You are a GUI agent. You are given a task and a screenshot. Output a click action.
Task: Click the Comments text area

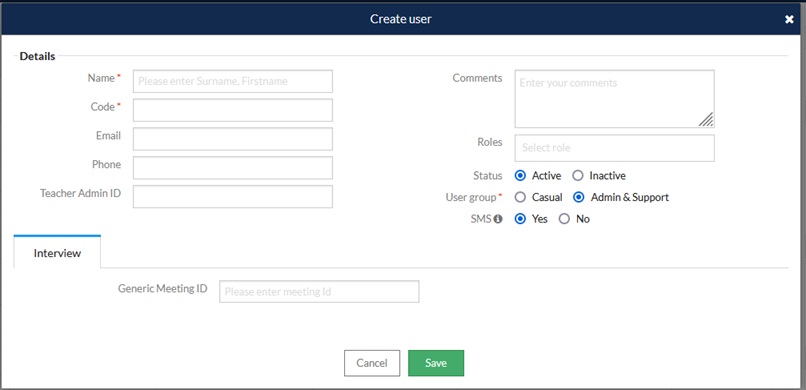[x=614, y=99]
